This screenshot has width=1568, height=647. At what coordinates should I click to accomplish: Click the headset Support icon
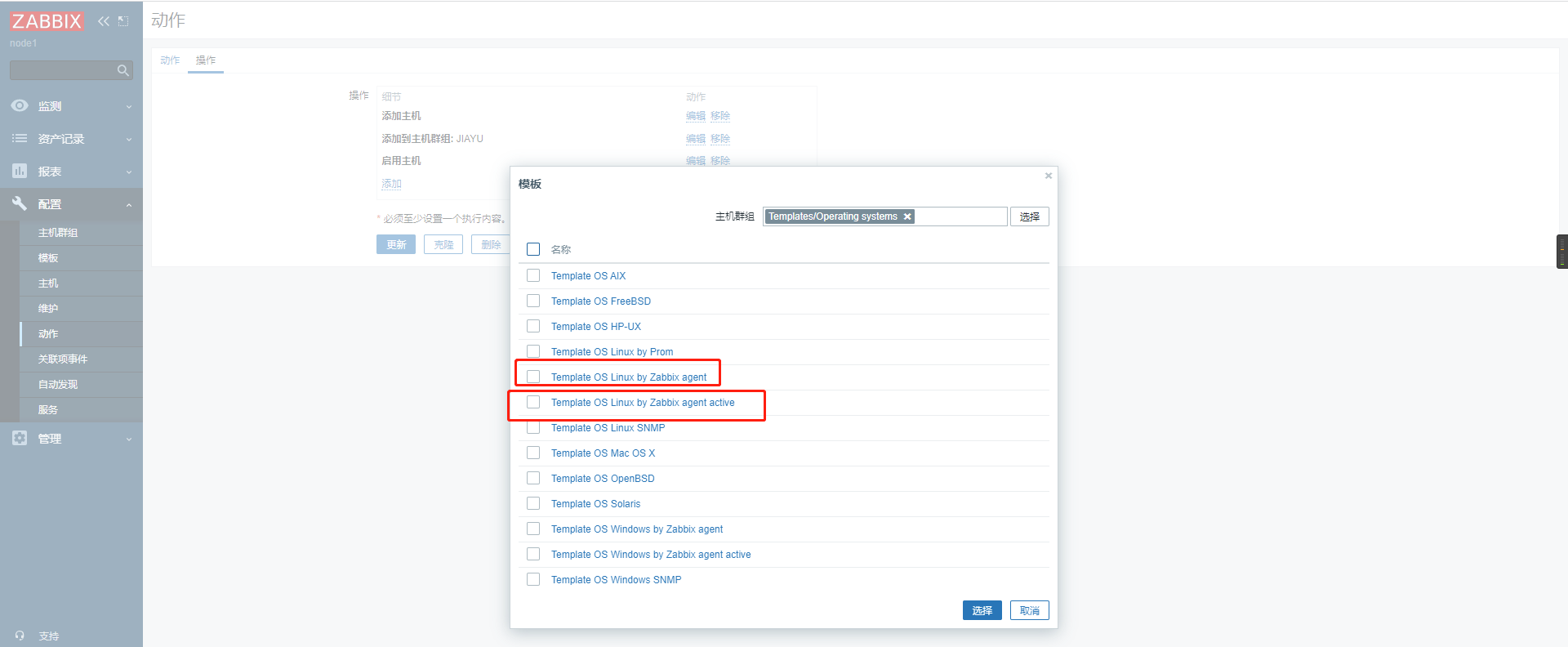(x=20, y=636)
